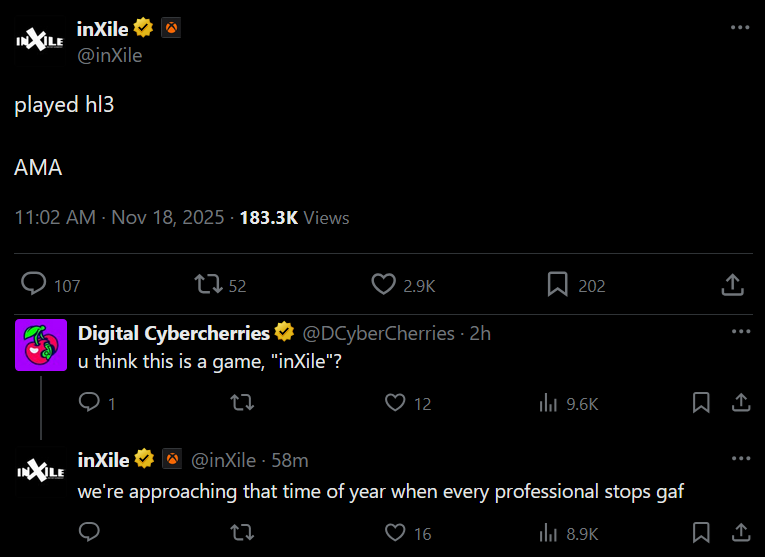Click the inXile logo avatar at top
Screen dimensions: 765x557
click(40, 42)
